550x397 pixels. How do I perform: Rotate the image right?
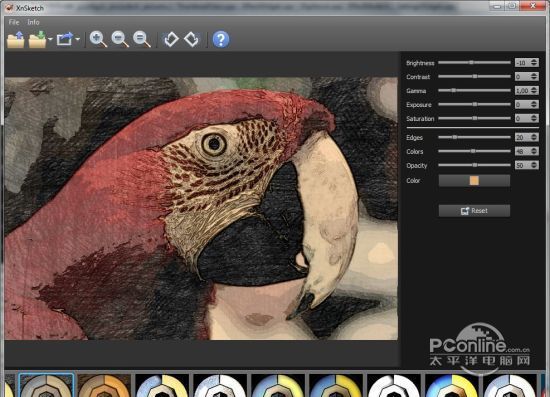(192, 39)
